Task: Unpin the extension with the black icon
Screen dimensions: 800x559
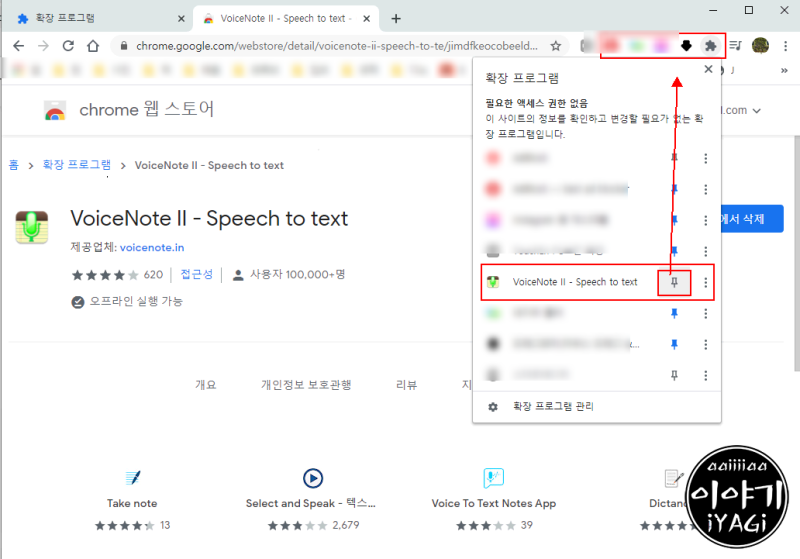Action: [x=674, y=344]
